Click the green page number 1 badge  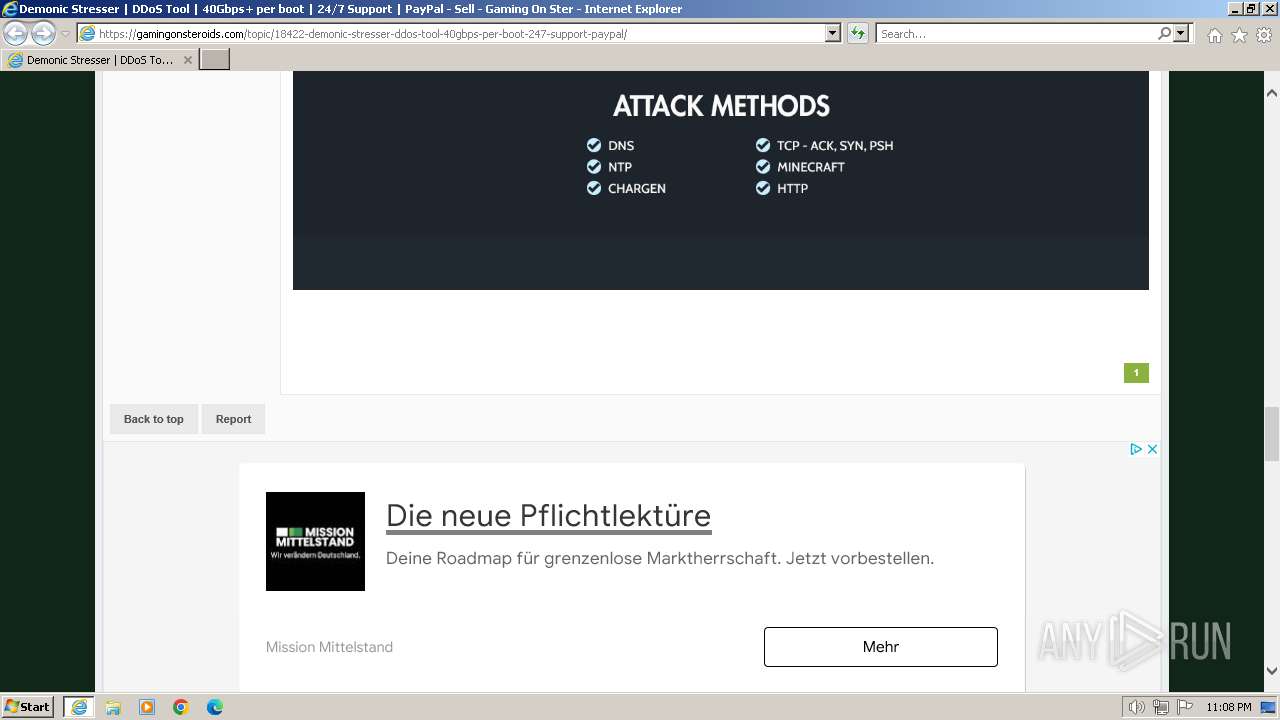[x=1136, y=373]
